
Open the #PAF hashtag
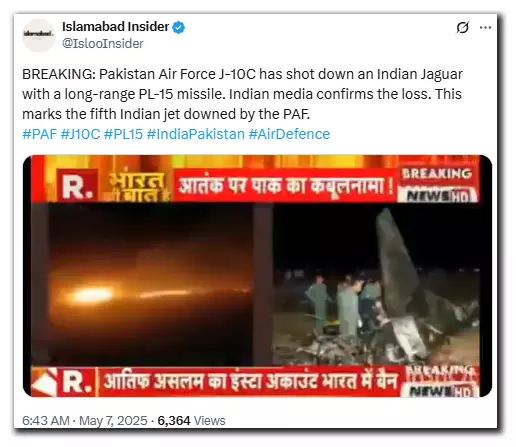[39, 134]
